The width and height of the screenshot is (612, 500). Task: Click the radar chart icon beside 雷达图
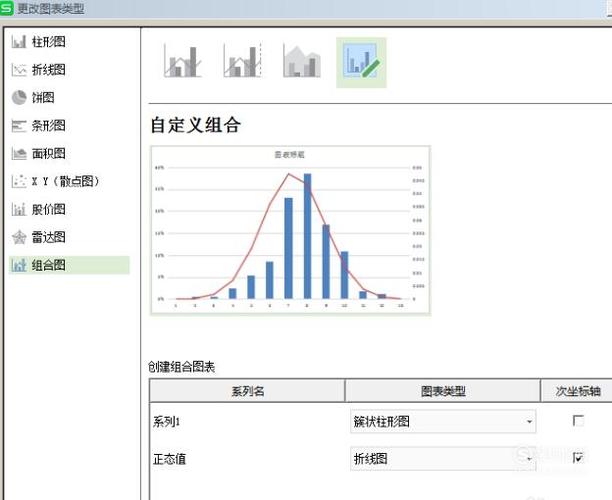click(x=19, y=237)
